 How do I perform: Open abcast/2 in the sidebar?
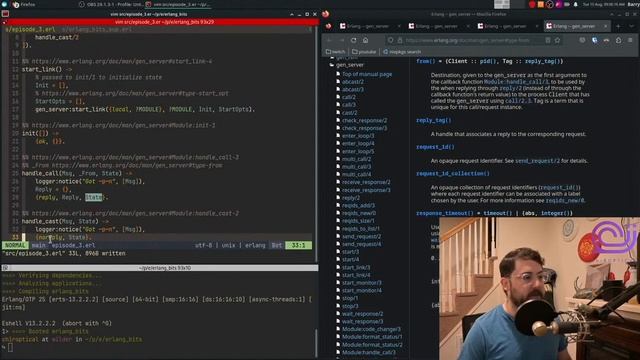pos(353,82)
